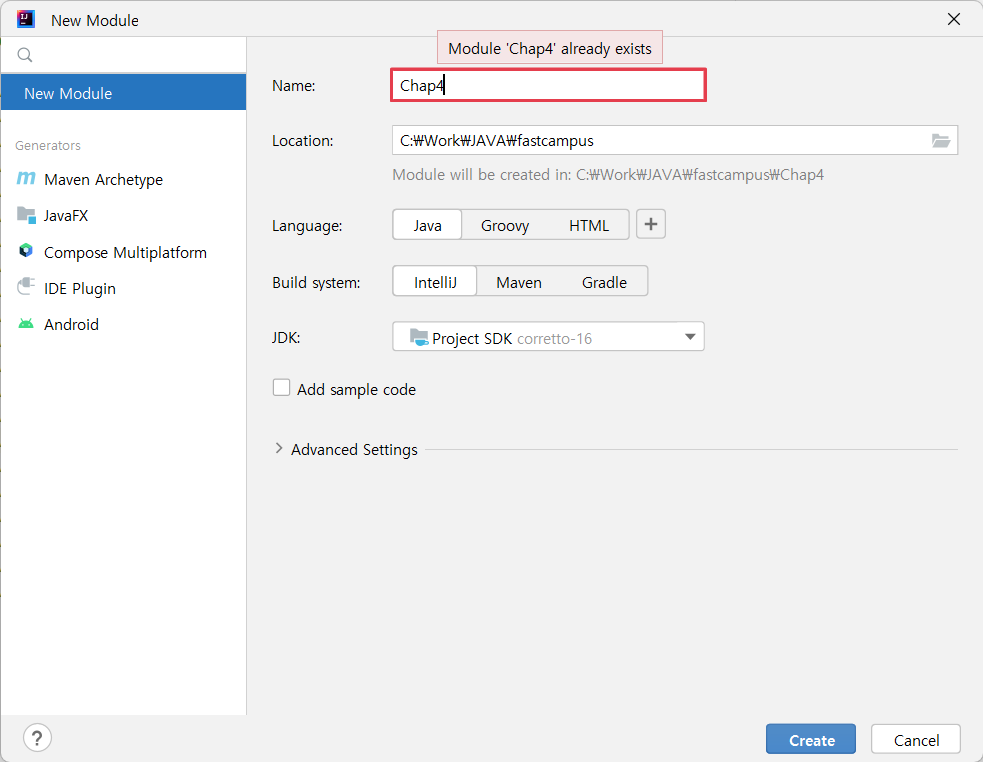
Task: Expand Advanced Settings section
Action: coord(279,449)
